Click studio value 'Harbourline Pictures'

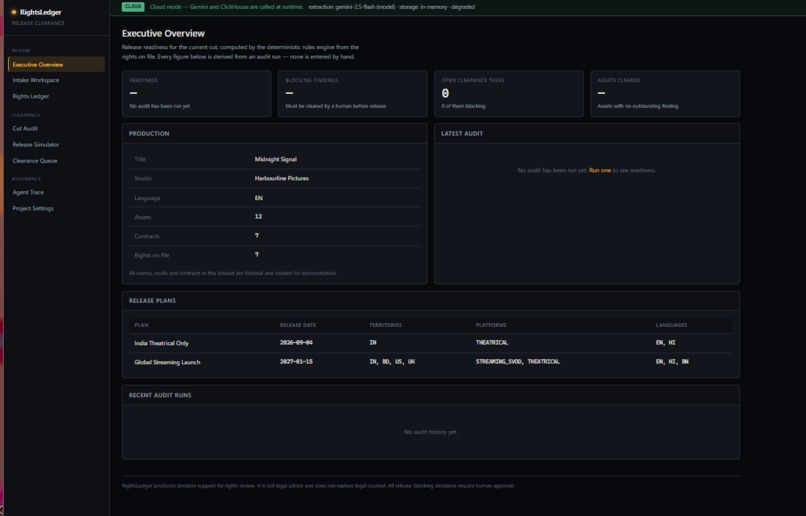(x=282, y=178)
